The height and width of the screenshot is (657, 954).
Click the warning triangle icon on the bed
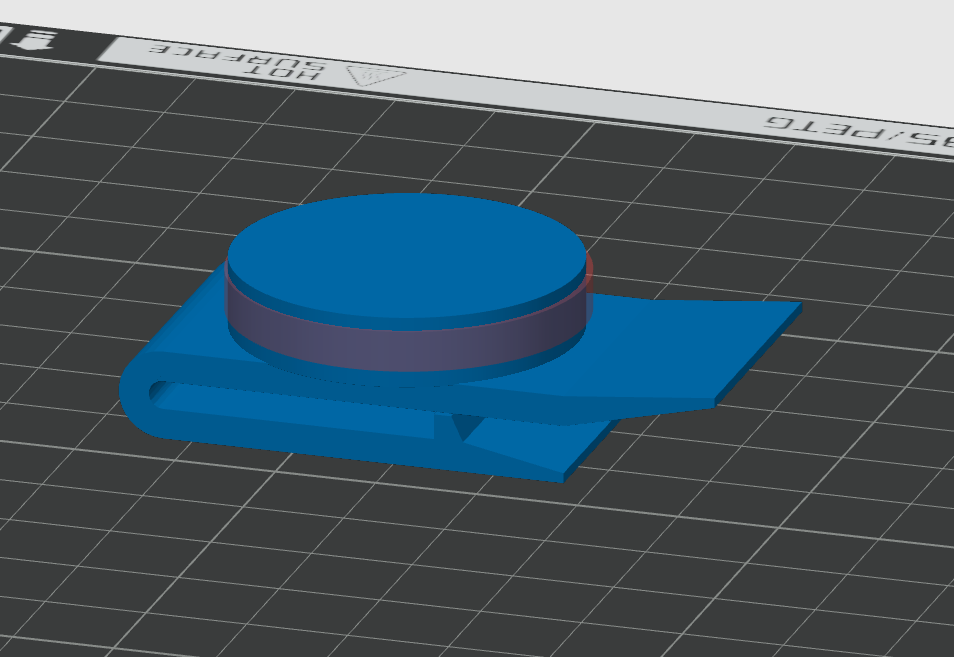click(x=375, y=75)
